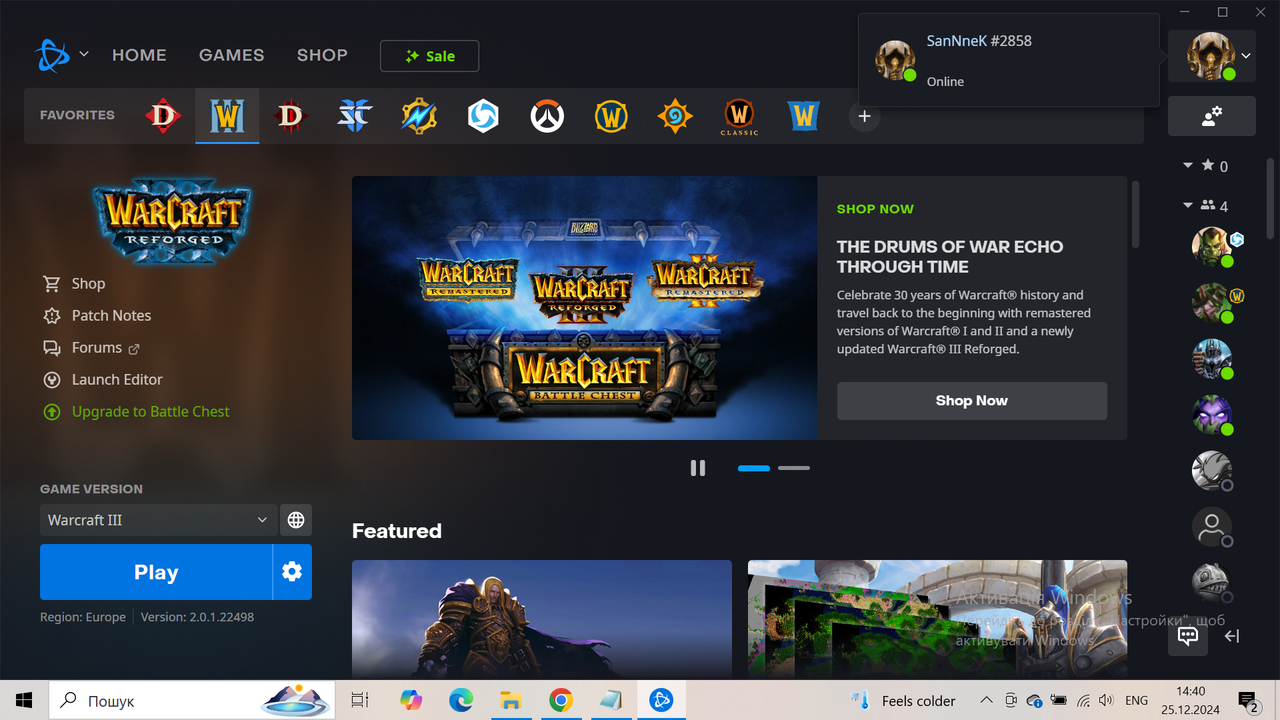The height and width of the screenshot is (720, 1280).
Task: Select the WoW Classic favorite icon
Action: [739, 117]
